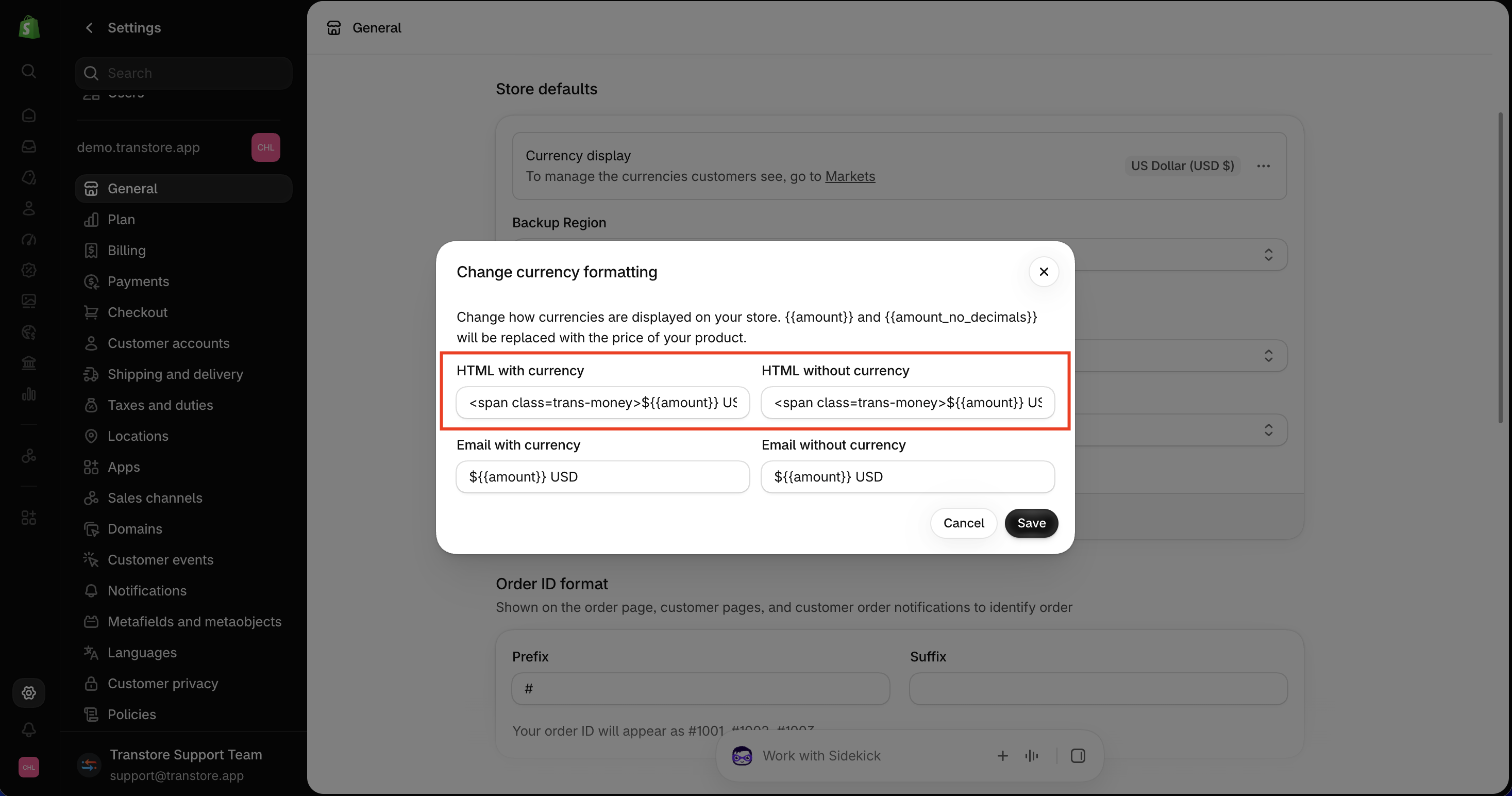Click the order ID Suffix field
Image resolution: width=1512 pixels, height=796 pixels.
point(1098,689)
